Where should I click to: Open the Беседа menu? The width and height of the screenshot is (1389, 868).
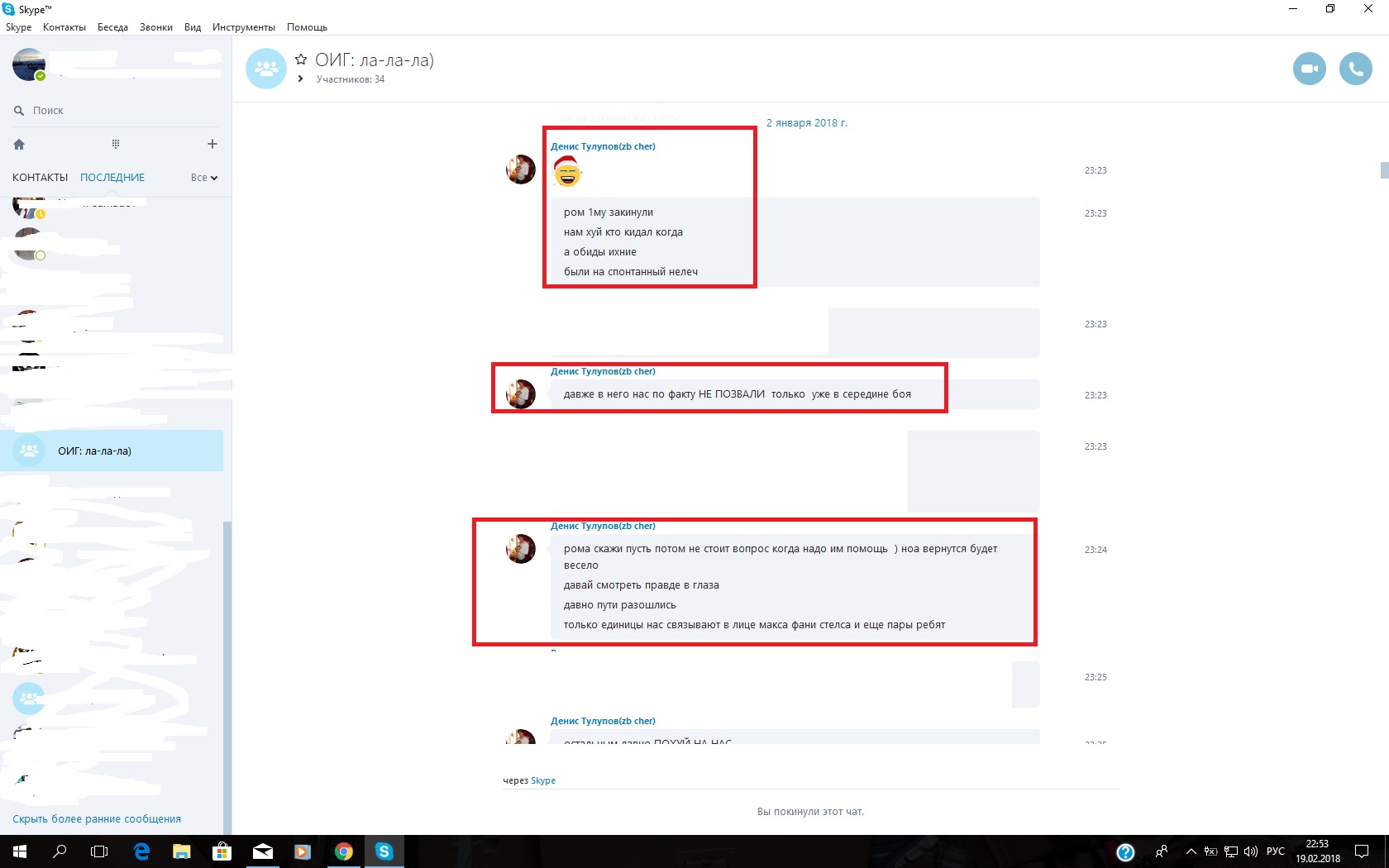click(112, 27)
